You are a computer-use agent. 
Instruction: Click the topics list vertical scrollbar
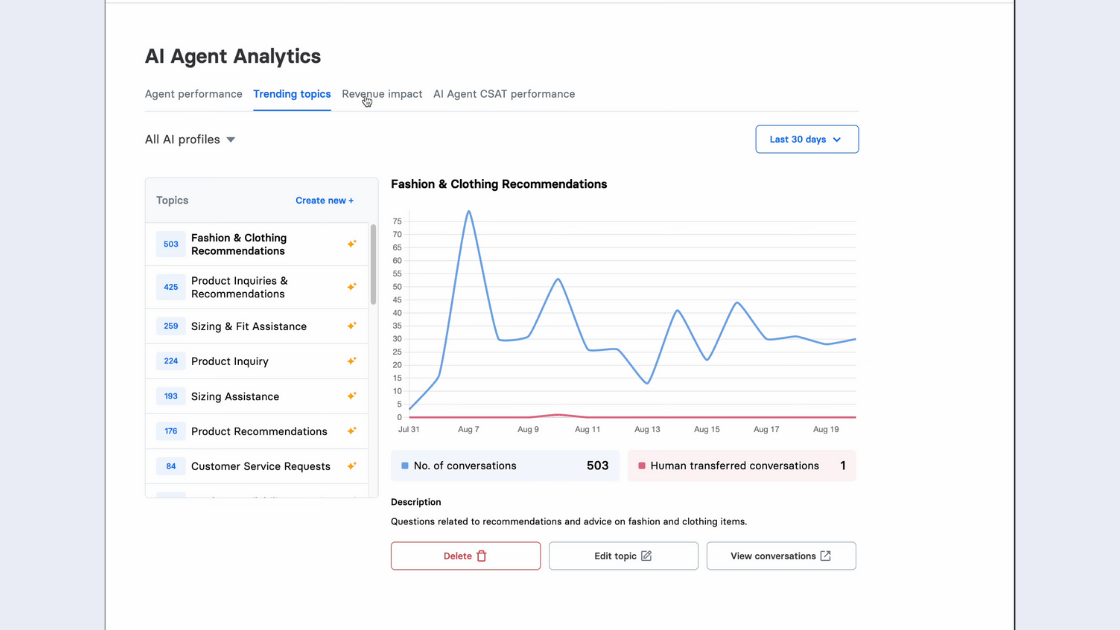(373, 265)
